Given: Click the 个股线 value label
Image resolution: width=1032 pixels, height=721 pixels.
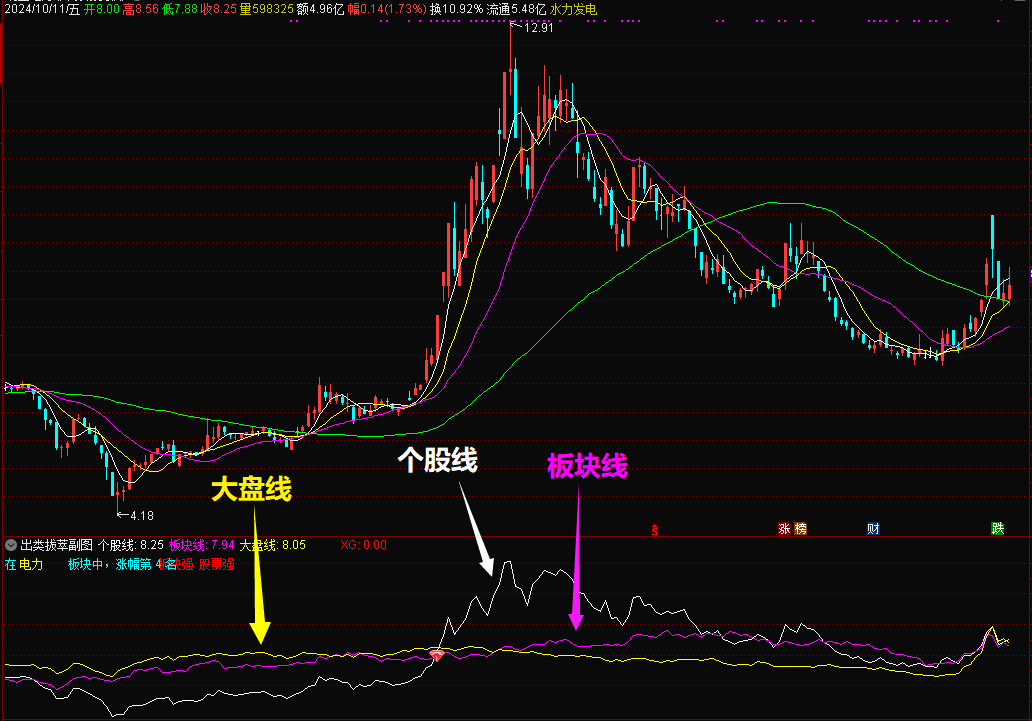Looking at the screenshot, I should pos(131,545).
